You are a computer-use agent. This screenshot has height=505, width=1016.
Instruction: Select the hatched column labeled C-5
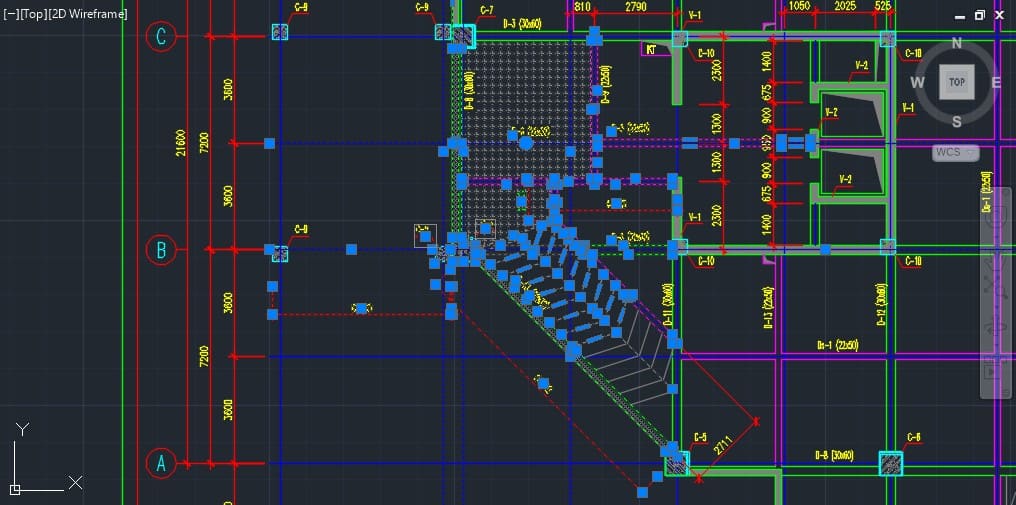676,464
